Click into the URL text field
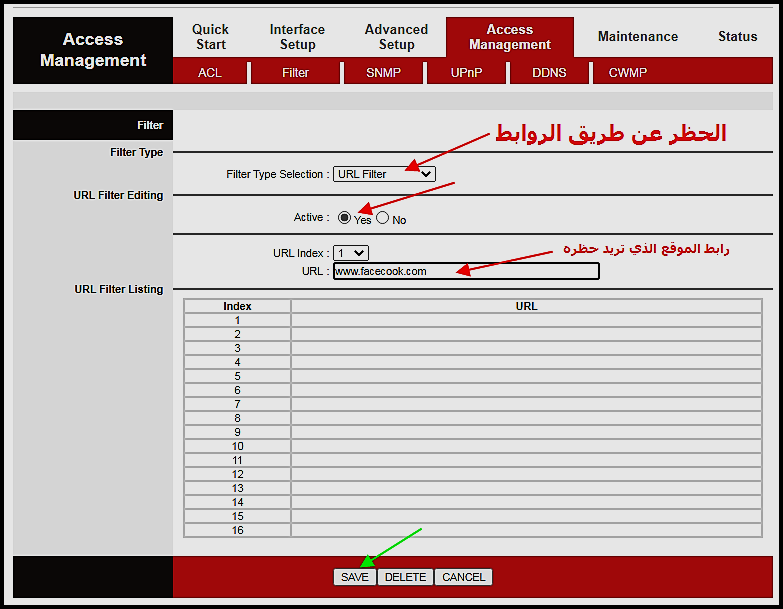783x609 pixels. [466, 271]
